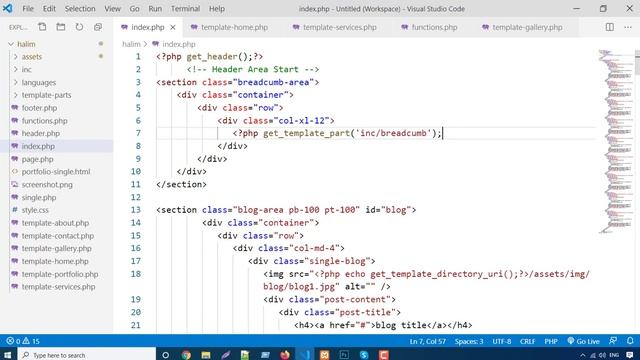Open the Run menu
Image resolution: width=640 pixels, height=360 pixels.
[x=155, y=9]
